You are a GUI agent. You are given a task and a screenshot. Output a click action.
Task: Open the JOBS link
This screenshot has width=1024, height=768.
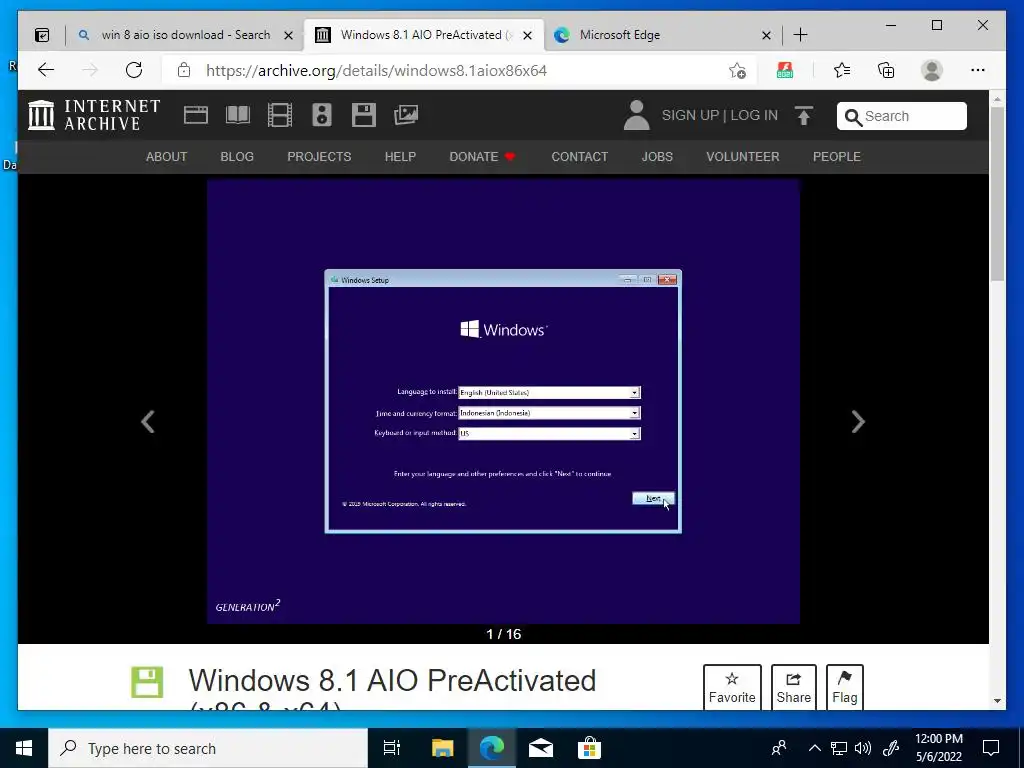tap(657, 157)
